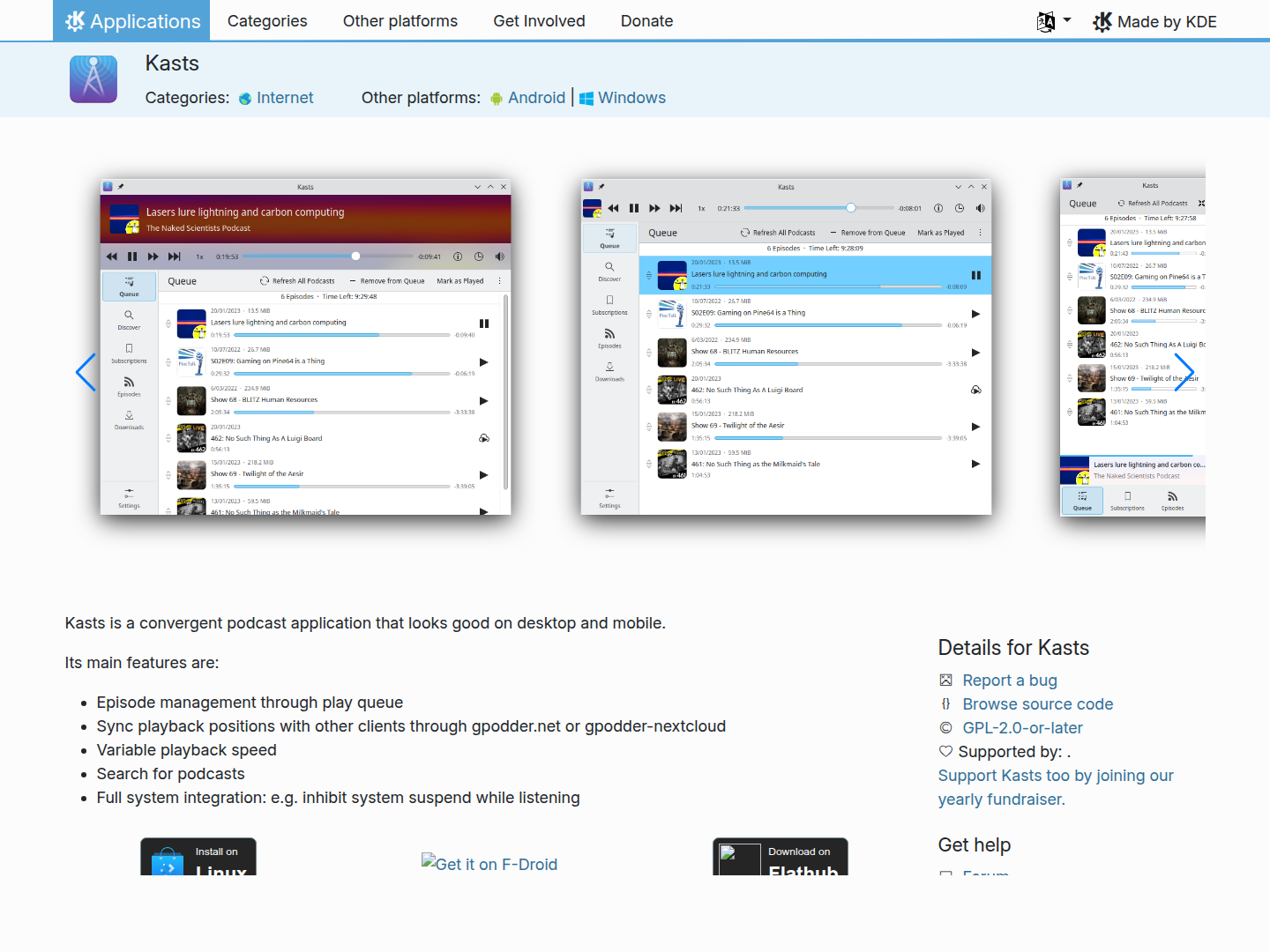Click the KDE gear logo in navbar
The width and height of the screenshot is (1270, 952).
tap(75, 21)
